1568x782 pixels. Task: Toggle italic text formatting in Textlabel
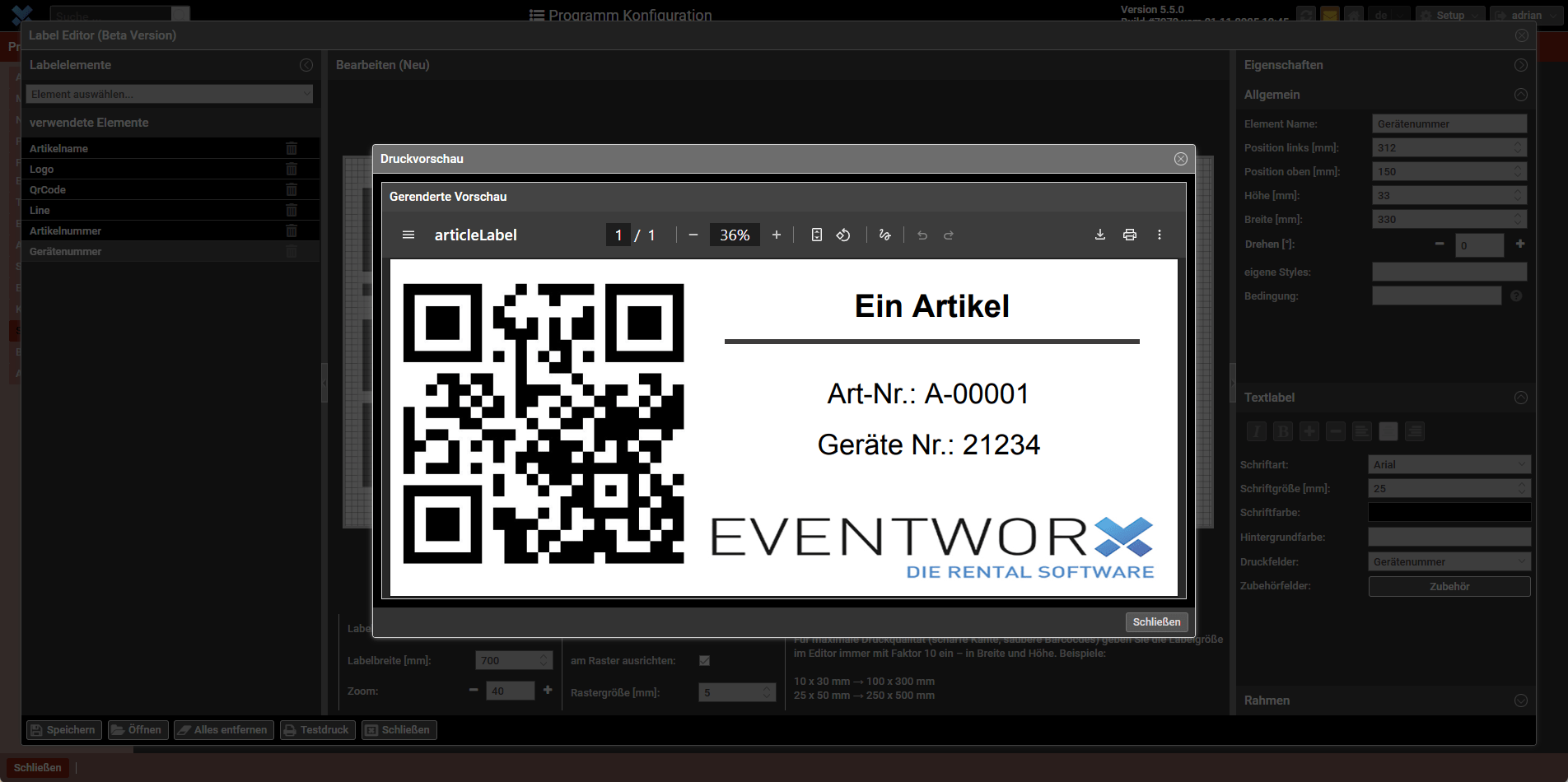click(1256, 431)
